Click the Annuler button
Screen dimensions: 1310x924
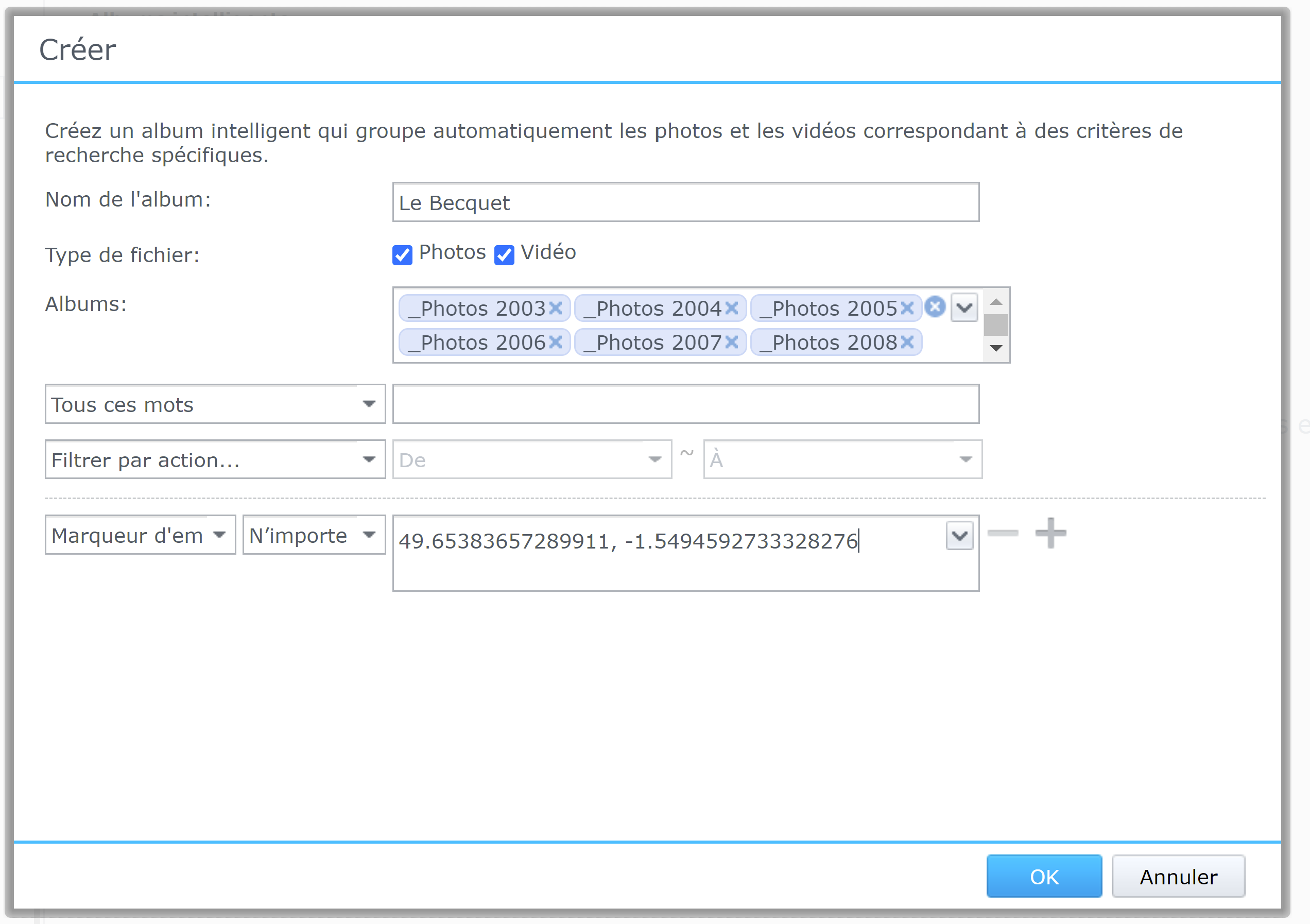point(1178,876)
